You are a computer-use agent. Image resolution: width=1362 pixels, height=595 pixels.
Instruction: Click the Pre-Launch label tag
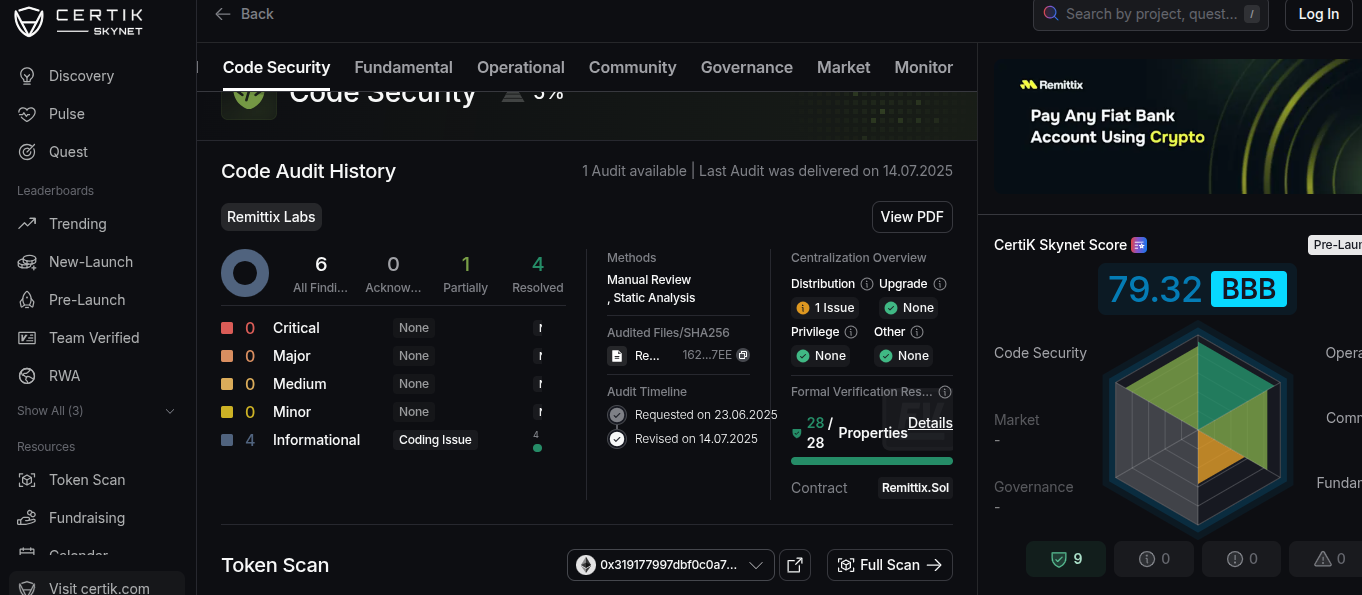click(x=1335, y=245)
